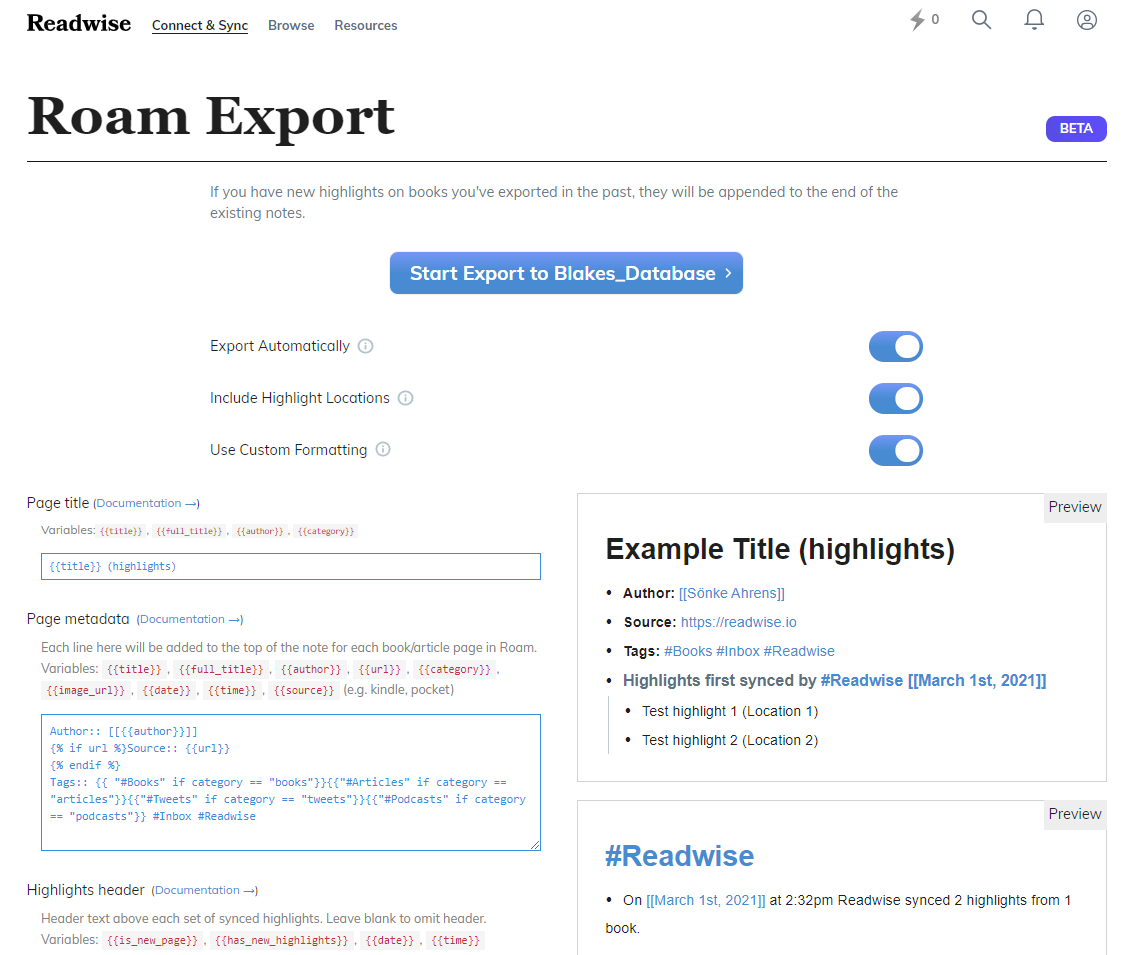Click the first Preview label tab
The width and height of the screenshot is (1135, 955).
(1074, 507)
